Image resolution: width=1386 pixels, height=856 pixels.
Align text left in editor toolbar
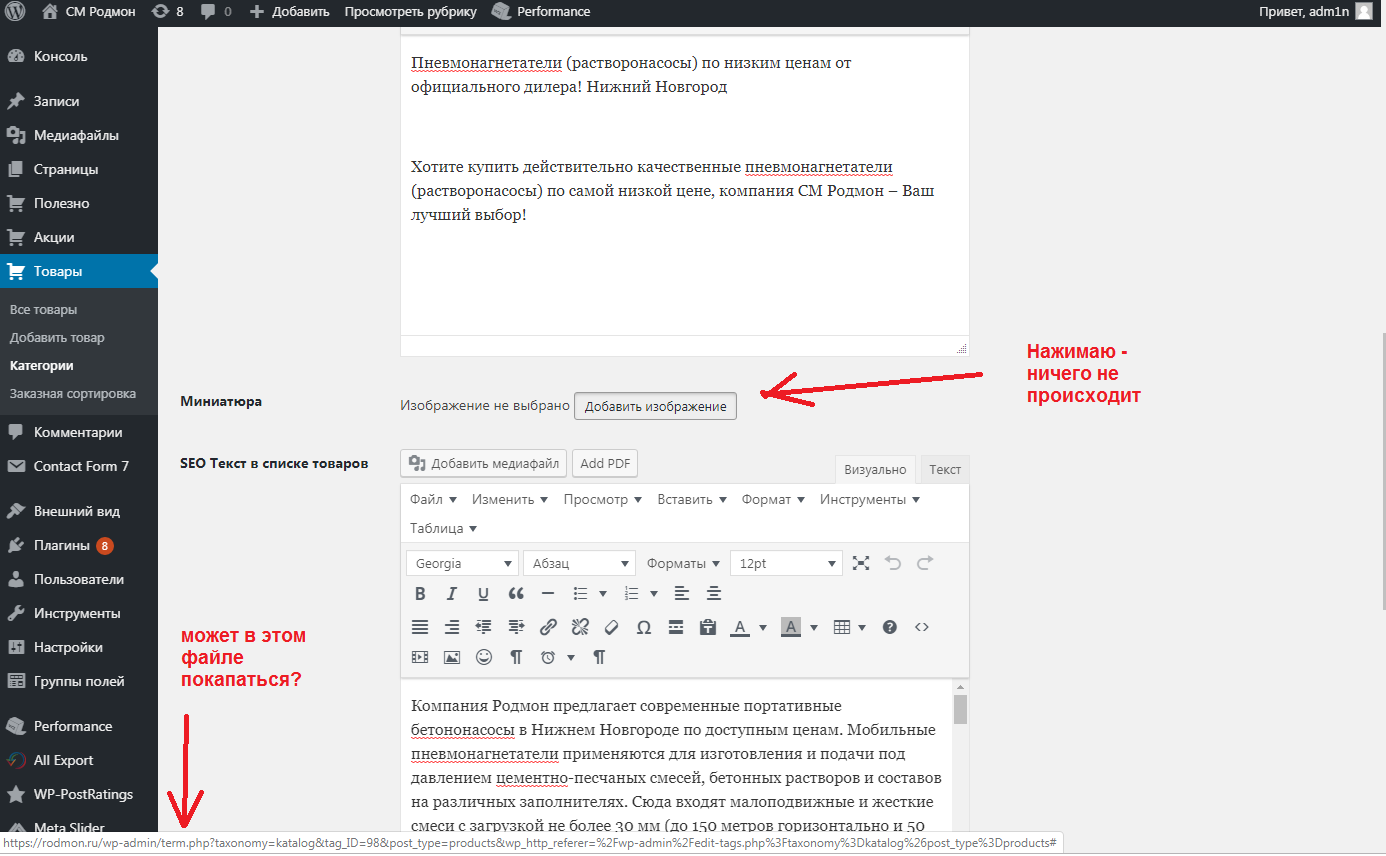click(682, 593)
